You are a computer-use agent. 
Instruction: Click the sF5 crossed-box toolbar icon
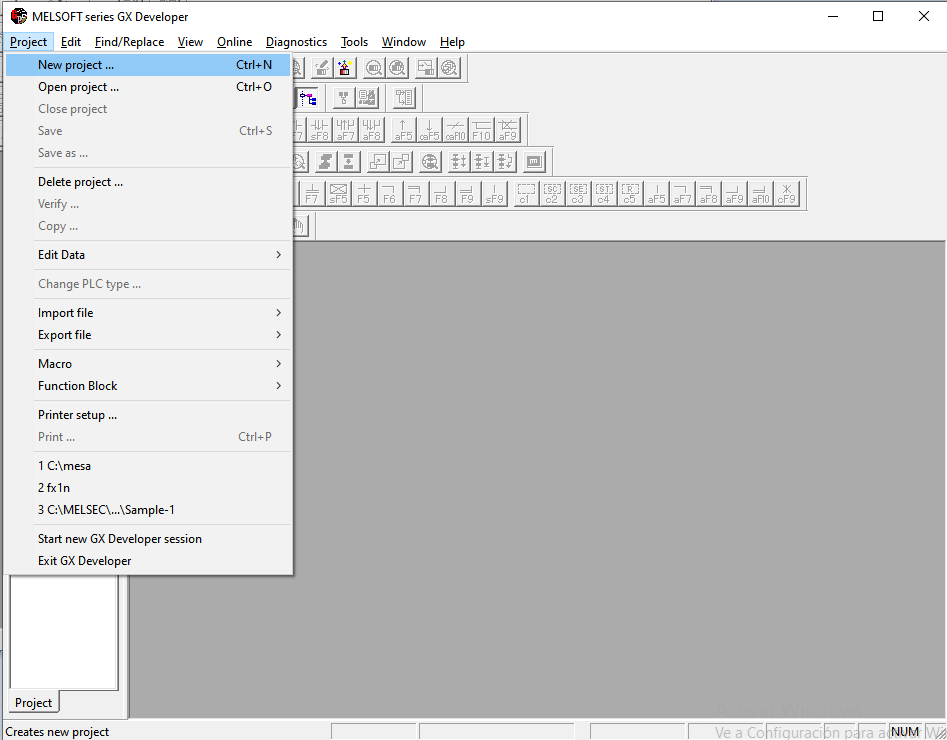click(338, 193)
